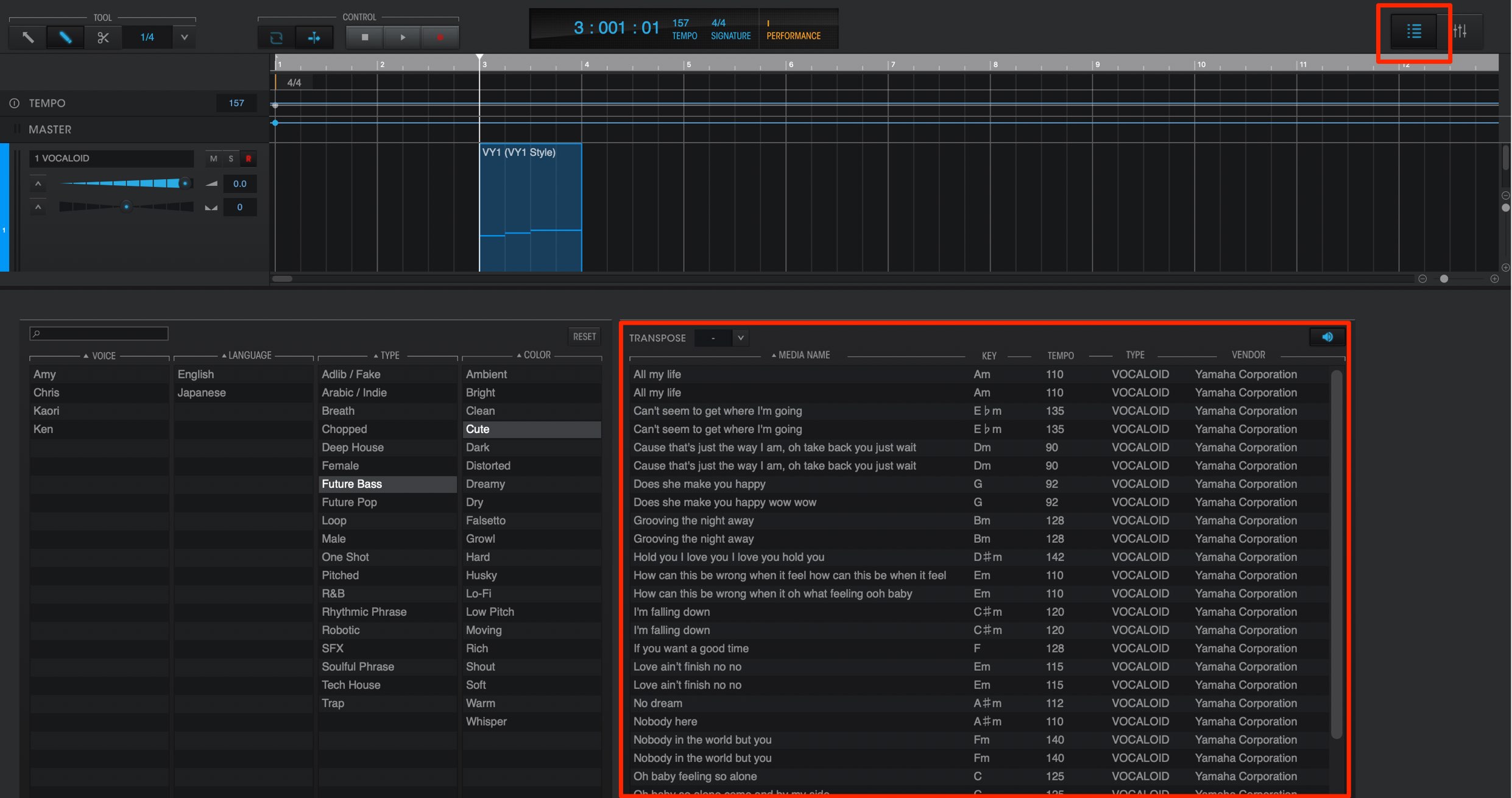
Task: Click the list view panel icon
Action: click(1414, 31)
